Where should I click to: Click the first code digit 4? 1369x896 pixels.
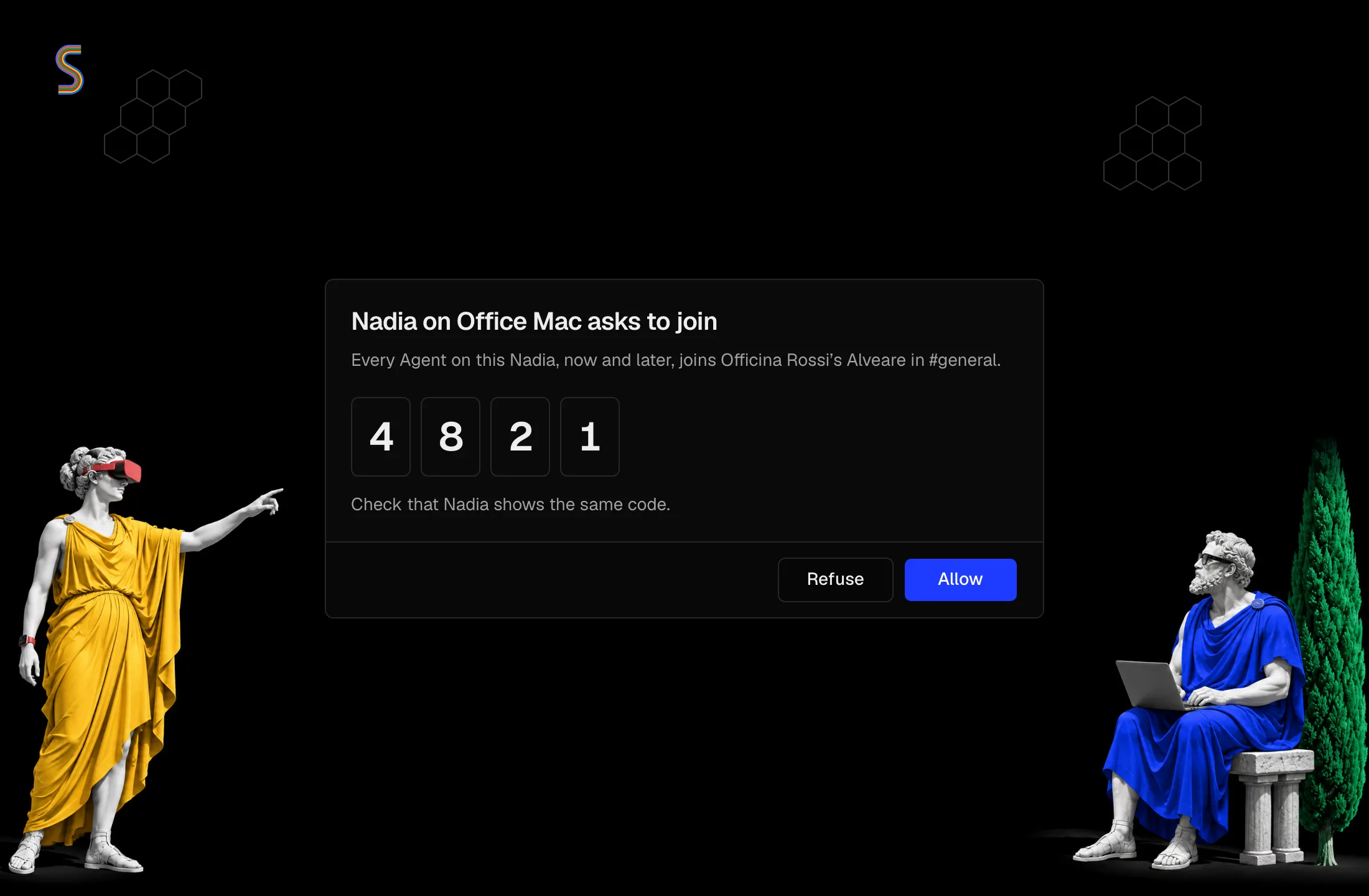tap(381, 437)
